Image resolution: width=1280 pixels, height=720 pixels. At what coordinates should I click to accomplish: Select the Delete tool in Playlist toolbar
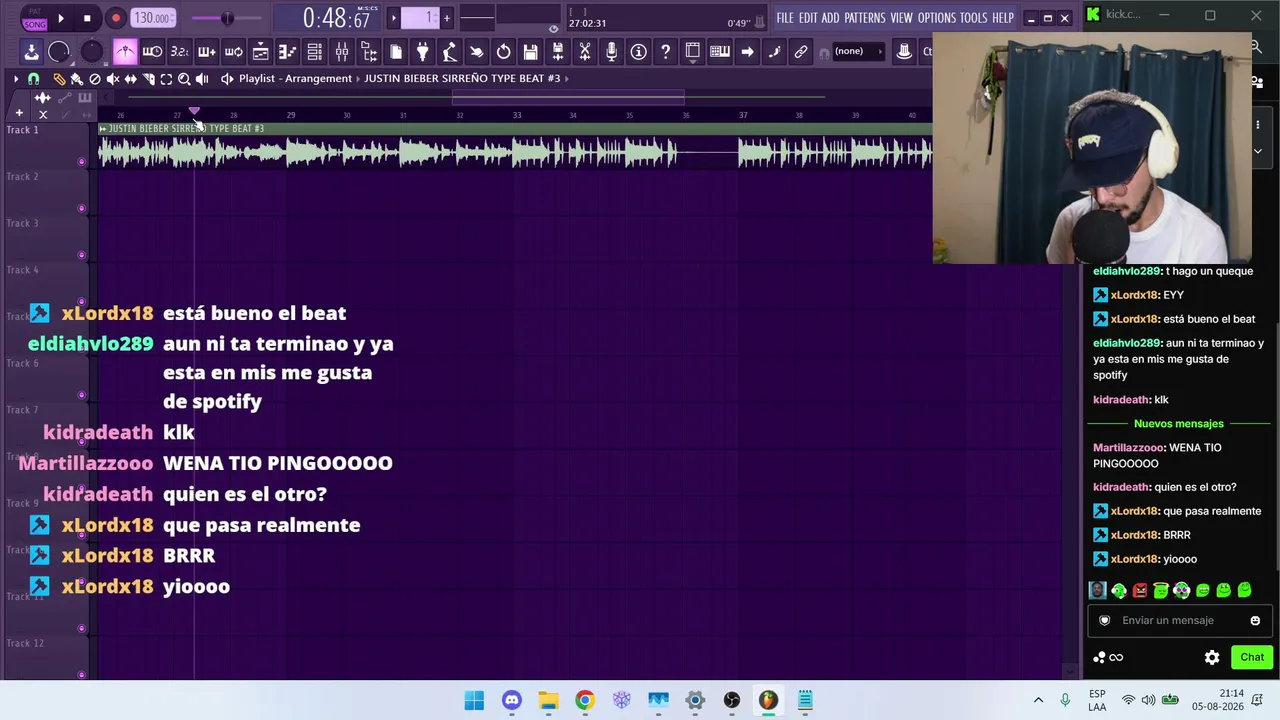click(x=95, y=79)
